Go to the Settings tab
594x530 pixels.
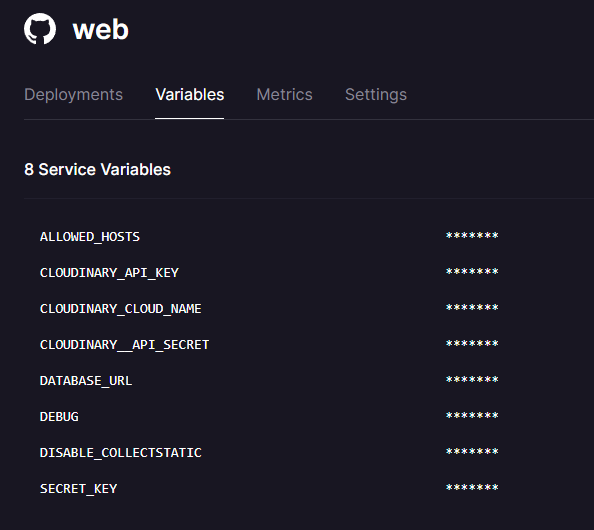(x=376, y=95)
